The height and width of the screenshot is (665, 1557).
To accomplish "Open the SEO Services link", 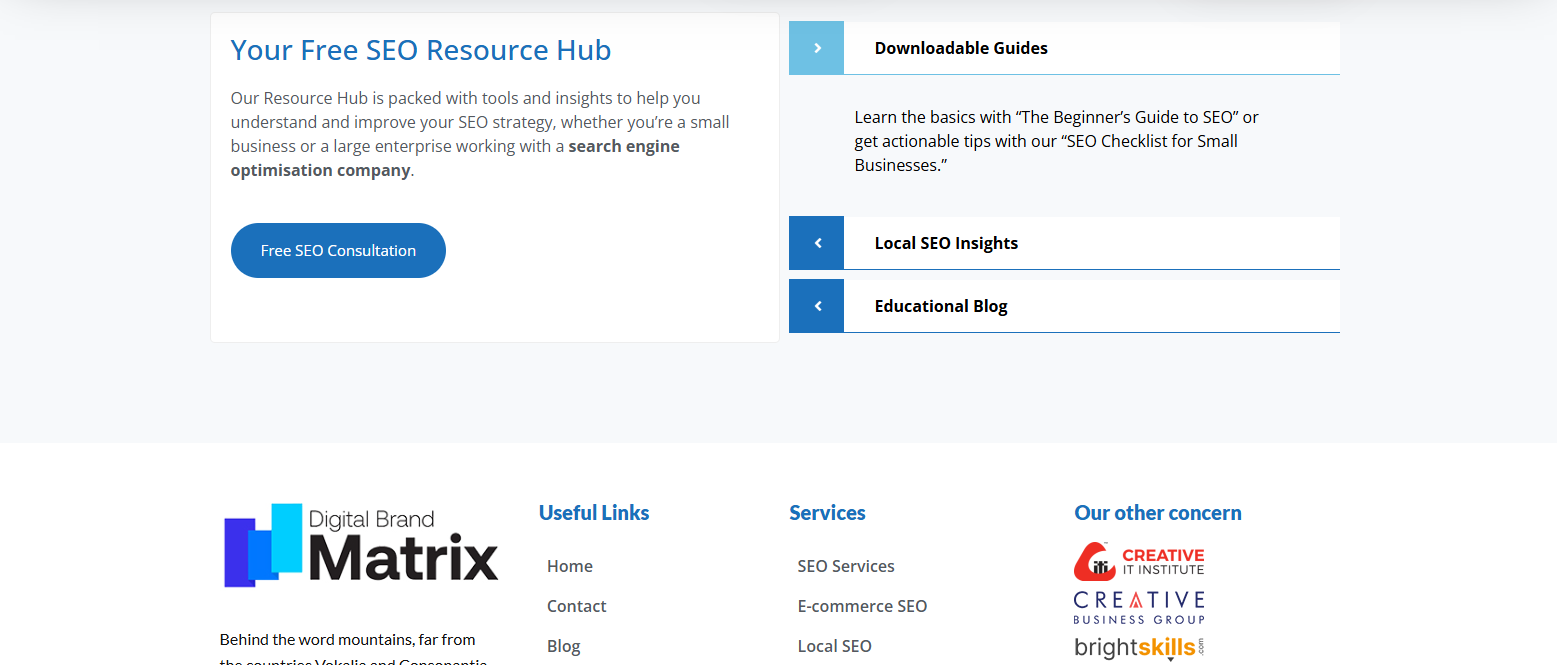I will 846,566.
